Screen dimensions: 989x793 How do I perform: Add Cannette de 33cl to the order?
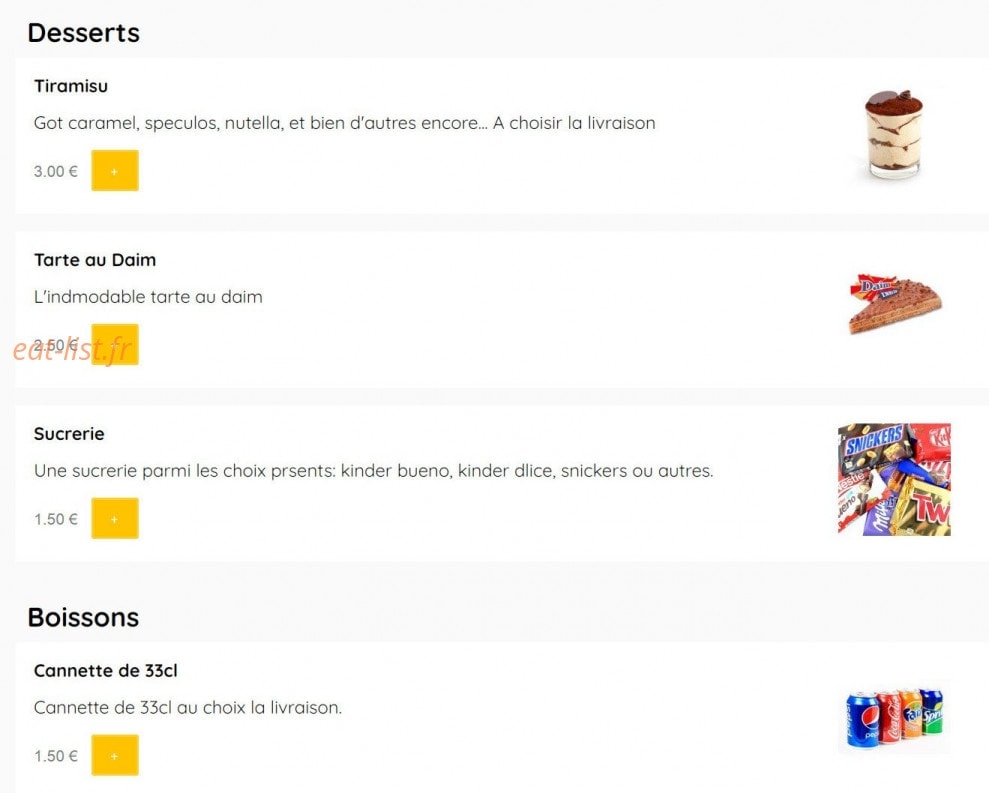(x=115, y=755)
